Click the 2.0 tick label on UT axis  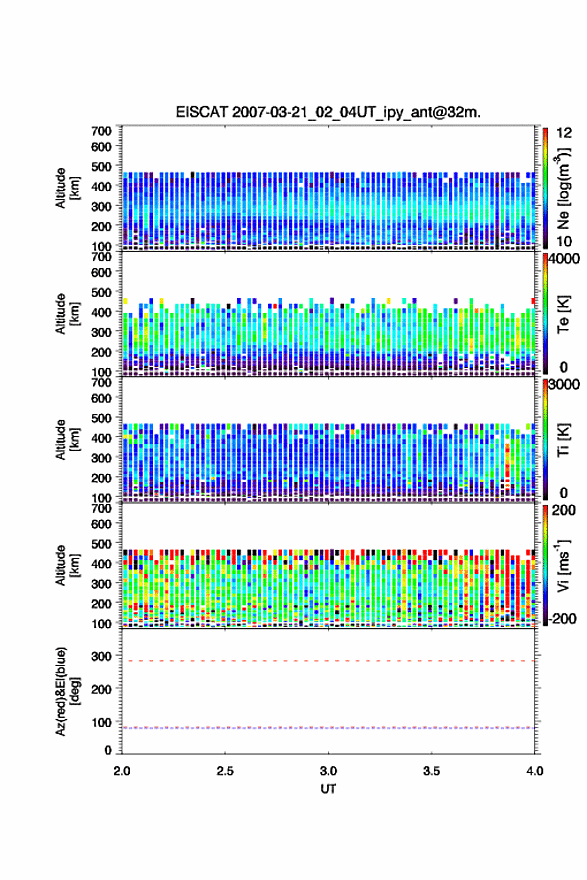(x=122, y=771)
